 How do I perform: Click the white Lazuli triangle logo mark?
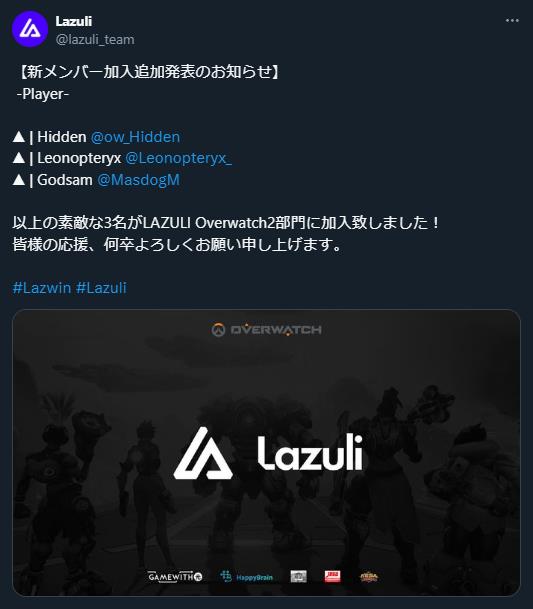tap(203, 453)
